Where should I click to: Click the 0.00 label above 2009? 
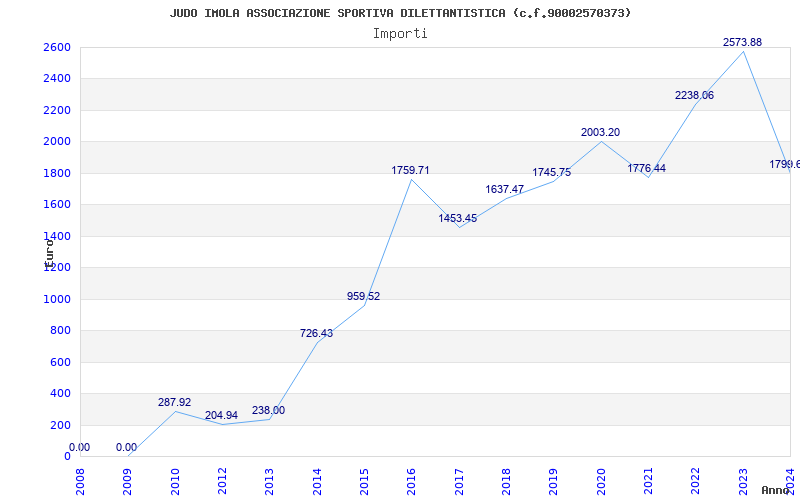click(127, 448)
